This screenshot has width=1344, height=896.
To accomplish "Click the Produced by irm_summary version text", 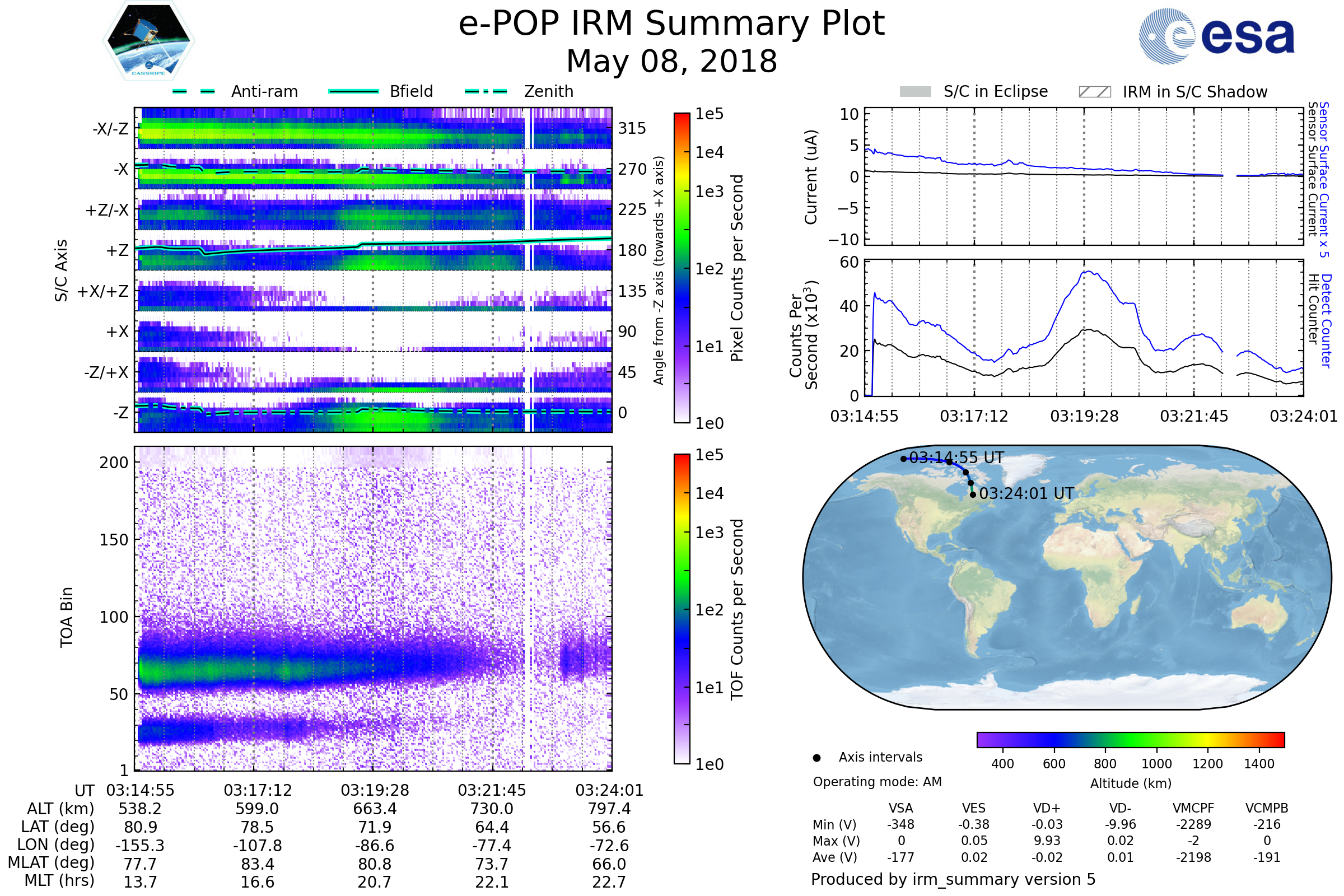I will click(953, 879).
